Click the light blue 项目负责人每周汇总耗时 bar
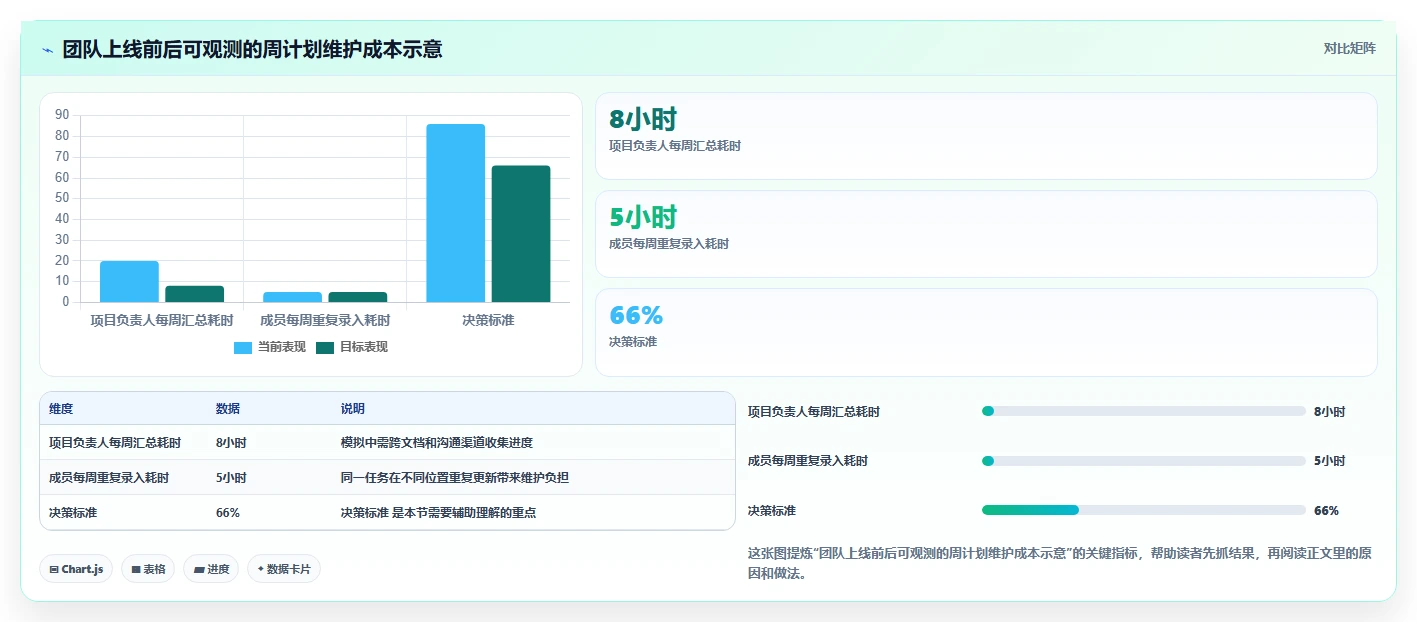The image size is (1417, 622). click(129, 281)
